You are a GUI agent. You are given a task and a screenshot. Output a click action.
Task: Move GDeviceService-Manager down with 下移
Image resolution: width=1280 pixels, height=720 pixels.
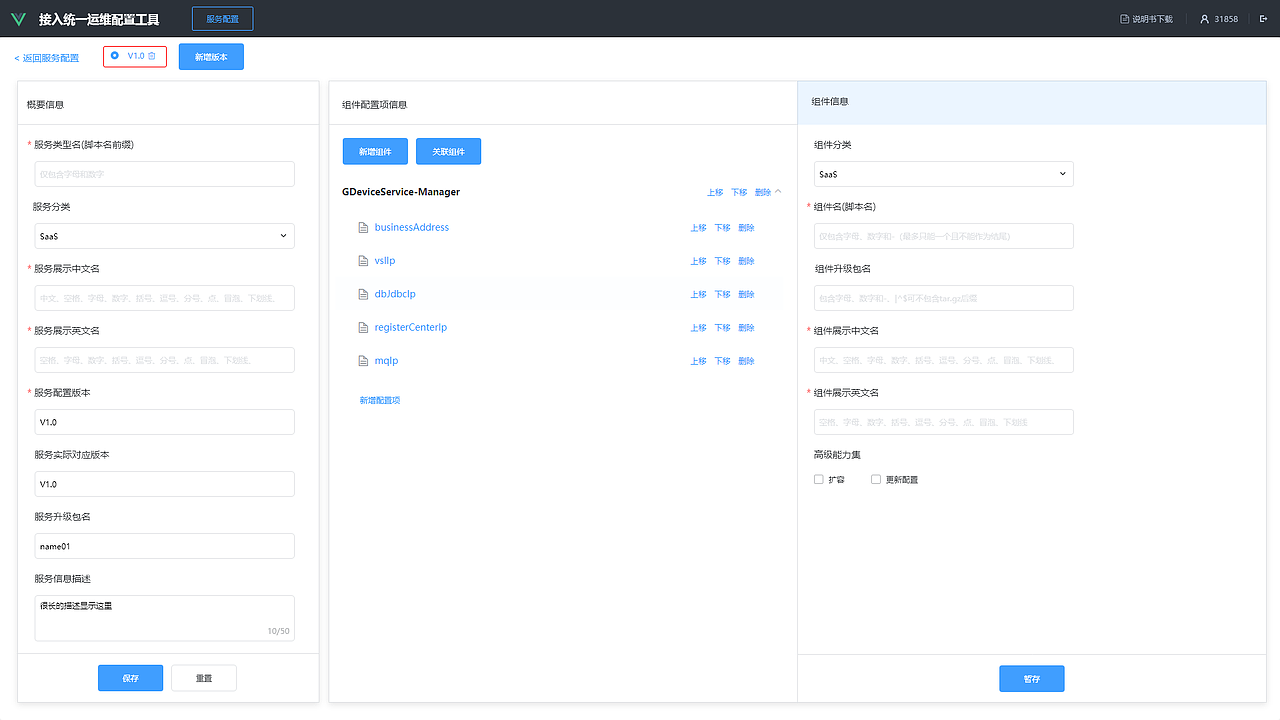739,192
